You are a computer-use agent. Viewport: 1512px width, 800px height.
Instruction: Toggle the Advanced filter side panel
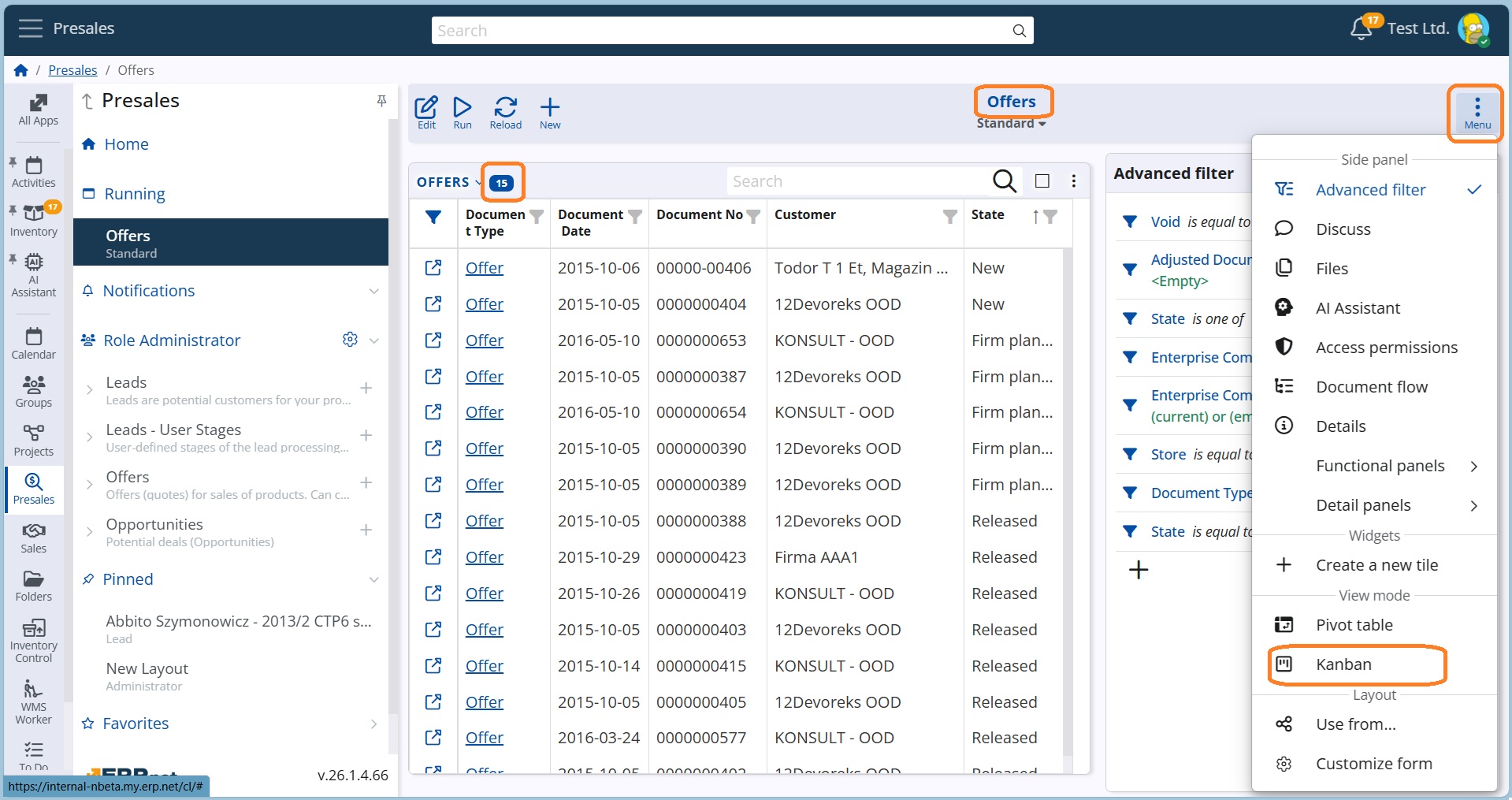click(x=1375, y=190)
